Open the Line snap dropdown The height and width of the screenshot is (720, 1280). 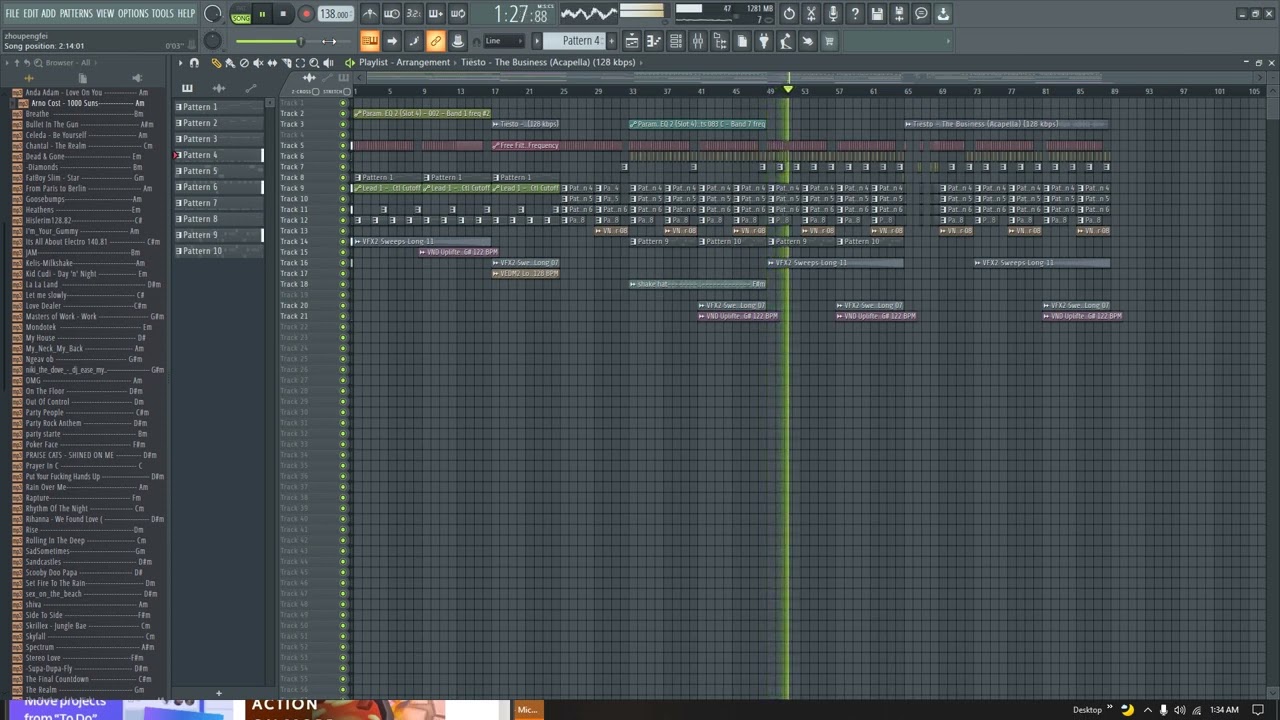pos(504,41)
